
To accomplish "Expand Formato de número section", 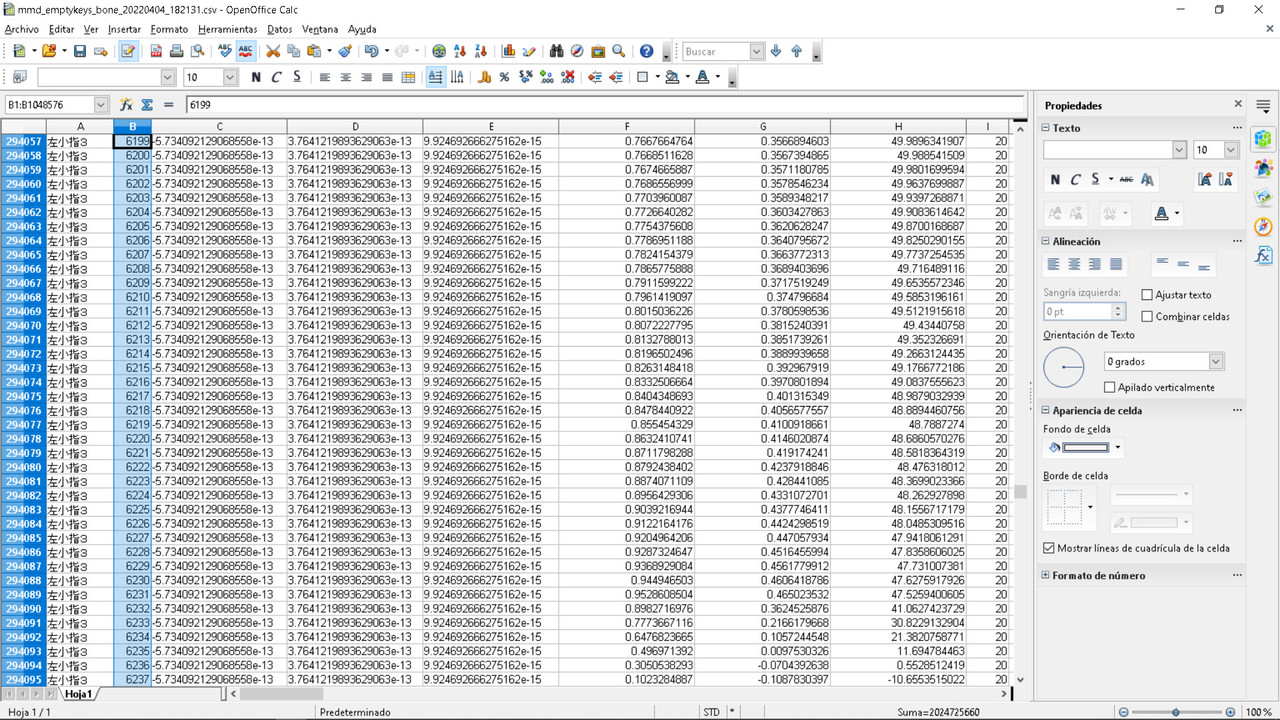I will (x=1047, y=575).
